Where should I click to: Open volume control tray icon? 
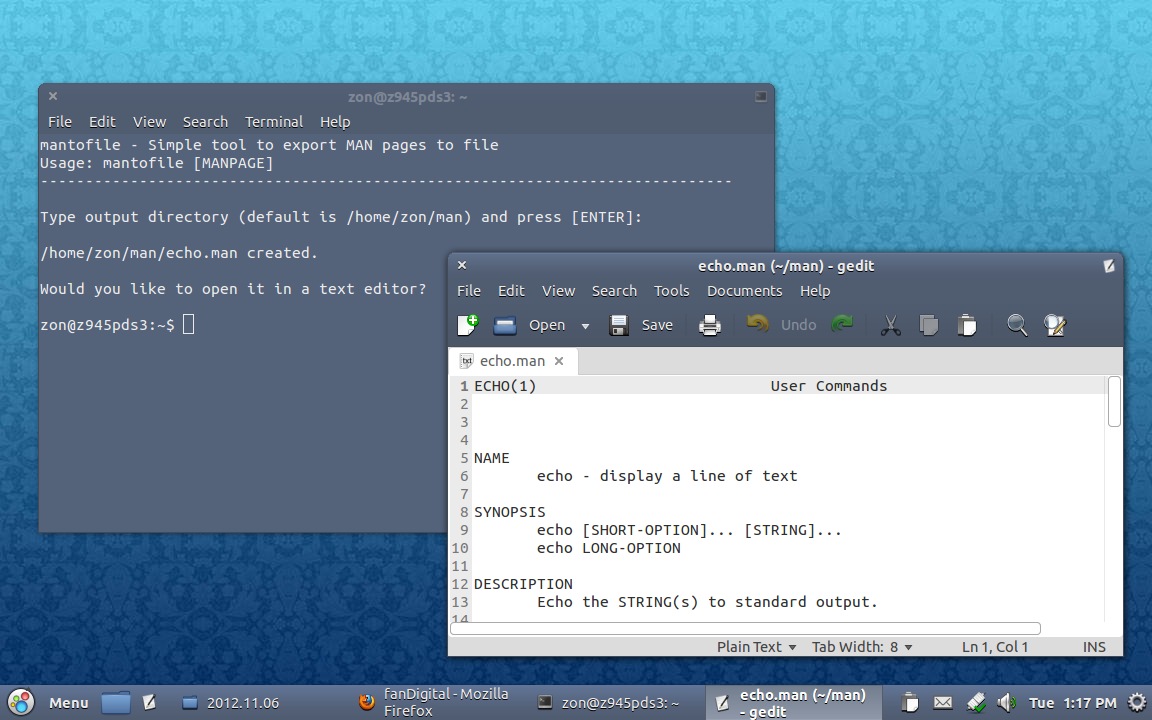pyautogui.click(x=1007, y=702)
